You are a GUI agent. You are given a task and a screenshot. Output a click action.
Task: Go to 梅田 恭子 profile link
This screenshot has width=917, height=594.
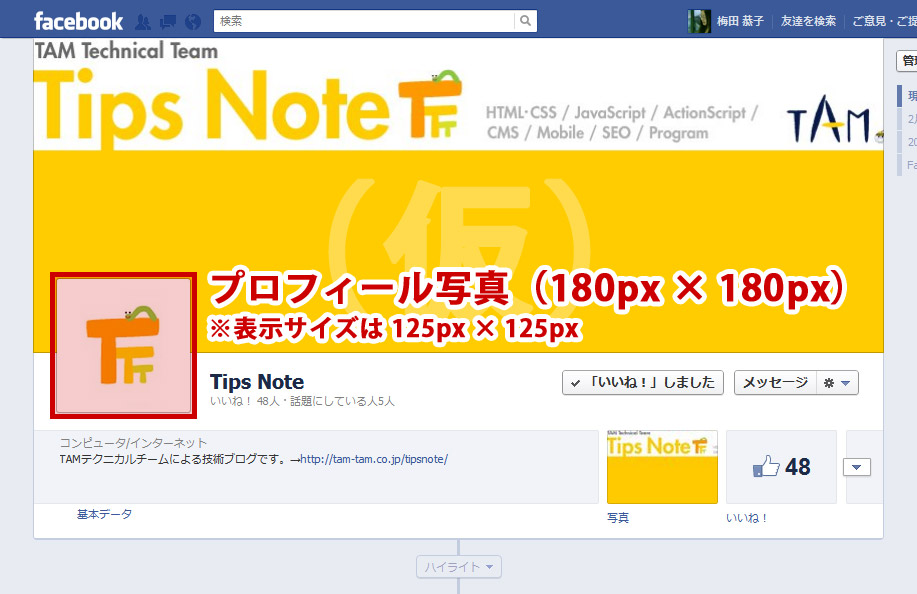(x=740, y=22)
